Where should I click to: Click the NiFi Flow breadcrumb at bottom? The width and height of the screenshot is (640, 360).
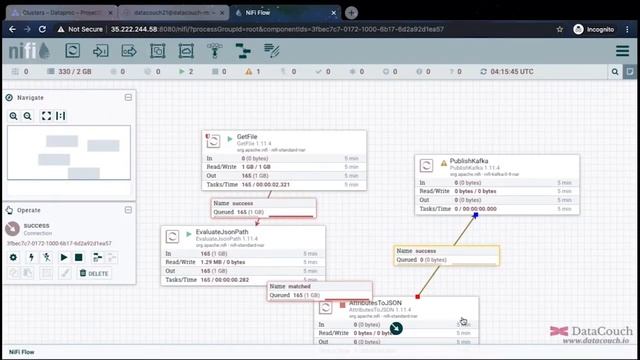22,352
